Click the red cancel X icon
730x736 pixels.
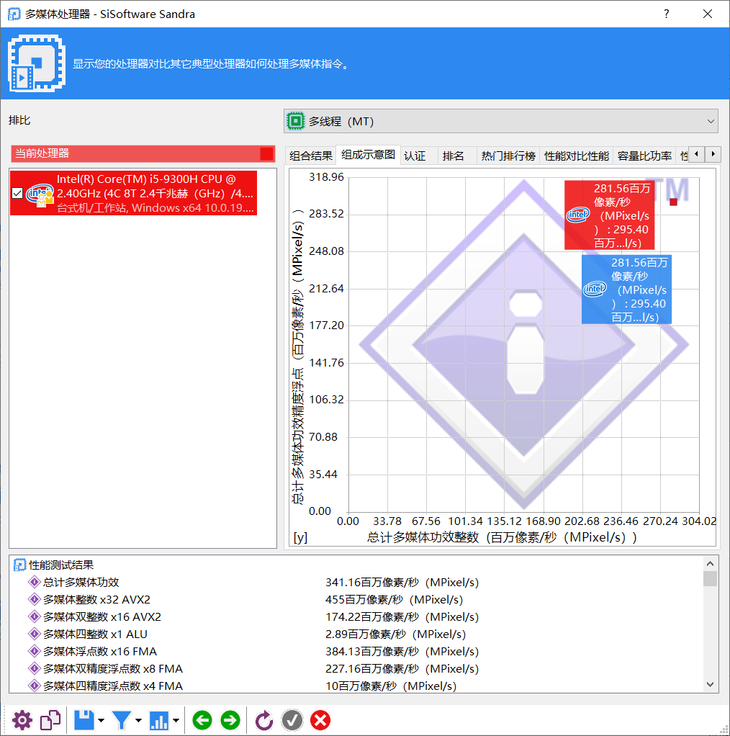click(x=321, y=720)
